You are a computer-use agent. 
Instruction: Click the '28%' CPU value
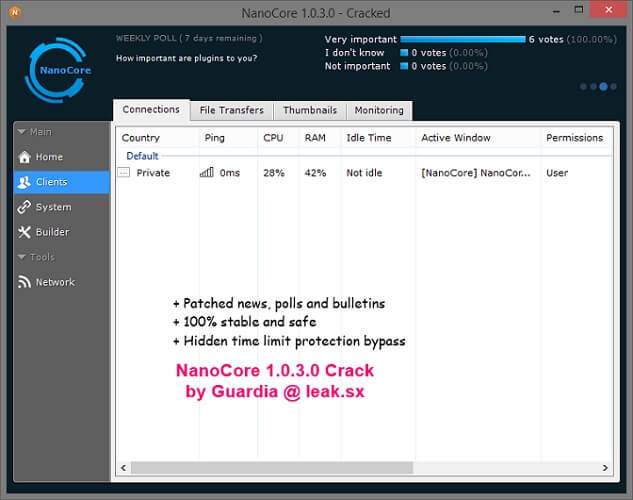click(x=274, y=173)
